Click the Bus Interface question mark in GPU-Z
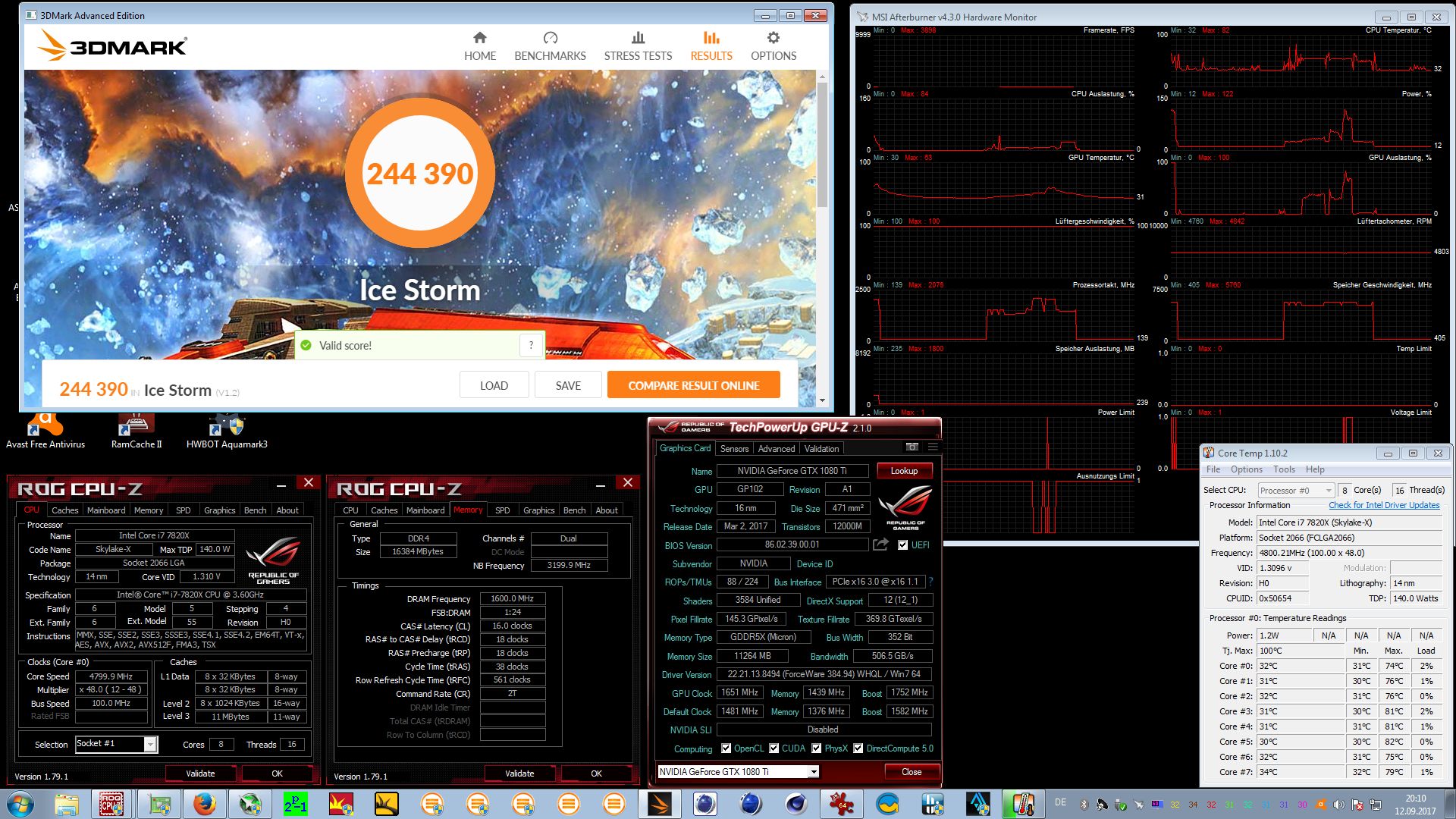This screenshot has width=1456, height=819. coord(930,582)
